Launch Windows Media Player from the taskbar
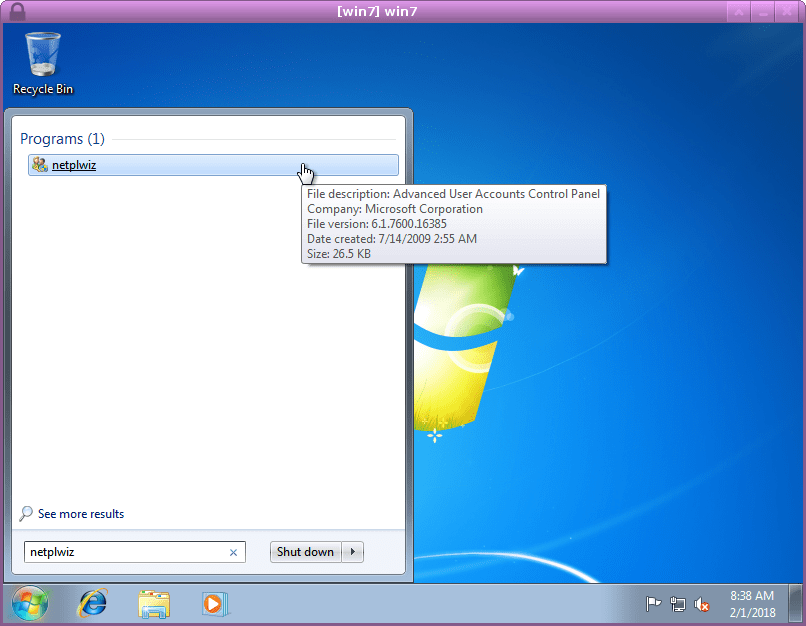Image resolution: width=806 pixels, height=626 pixels. coord(215,604)
